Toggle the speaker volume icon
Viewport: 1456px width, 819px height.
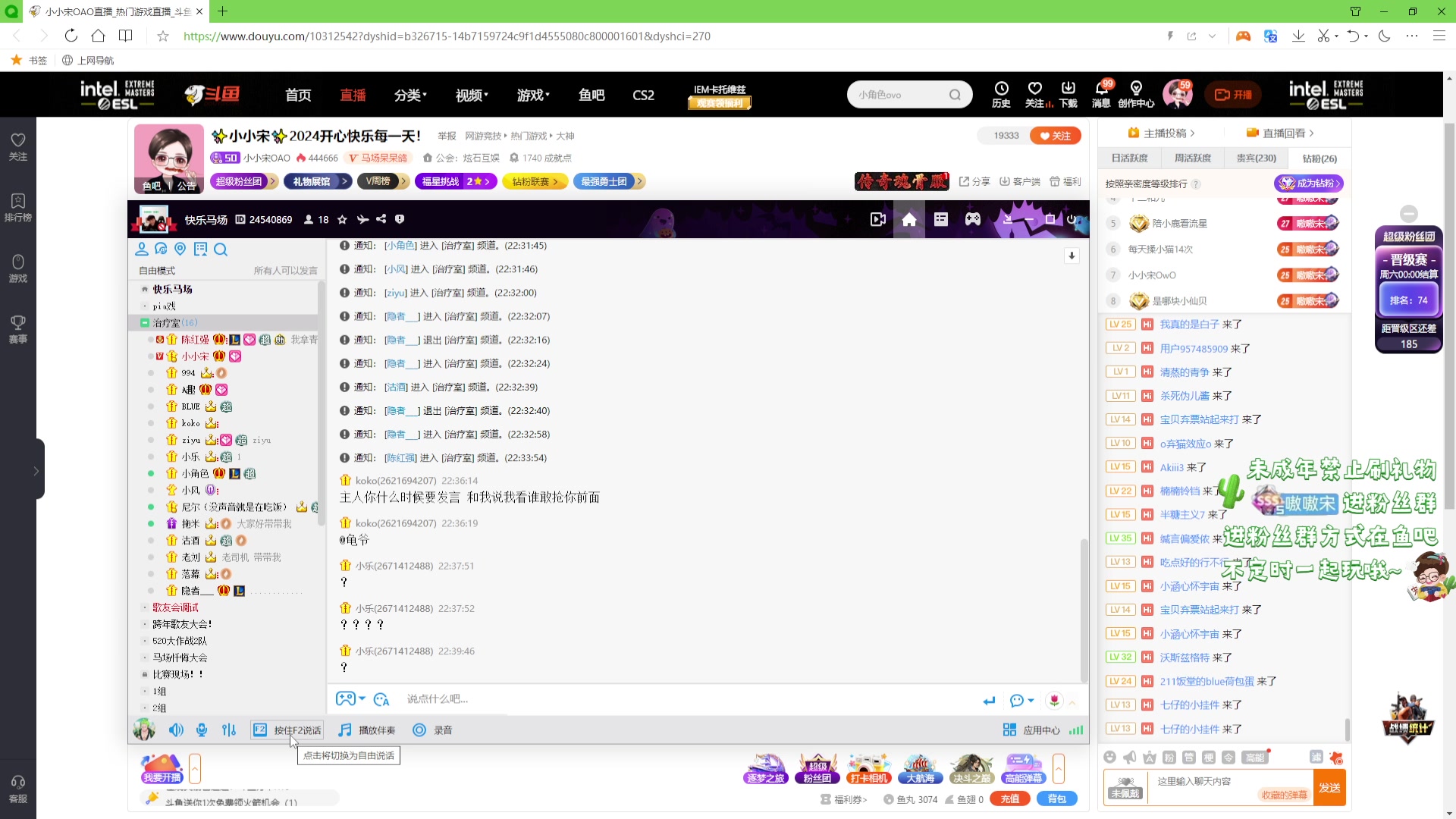pyautogui.click(x=176, y=730)
